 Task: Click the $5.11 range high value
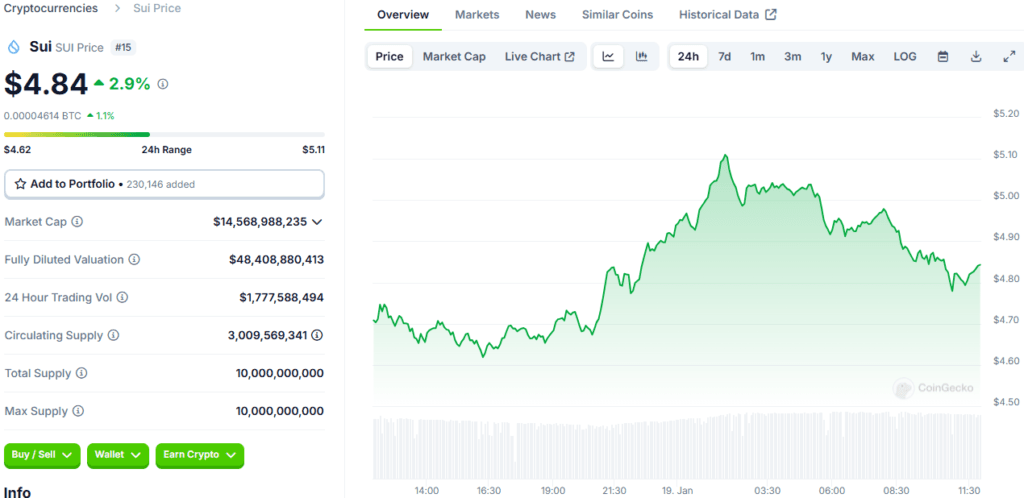[x=313, y=149]
